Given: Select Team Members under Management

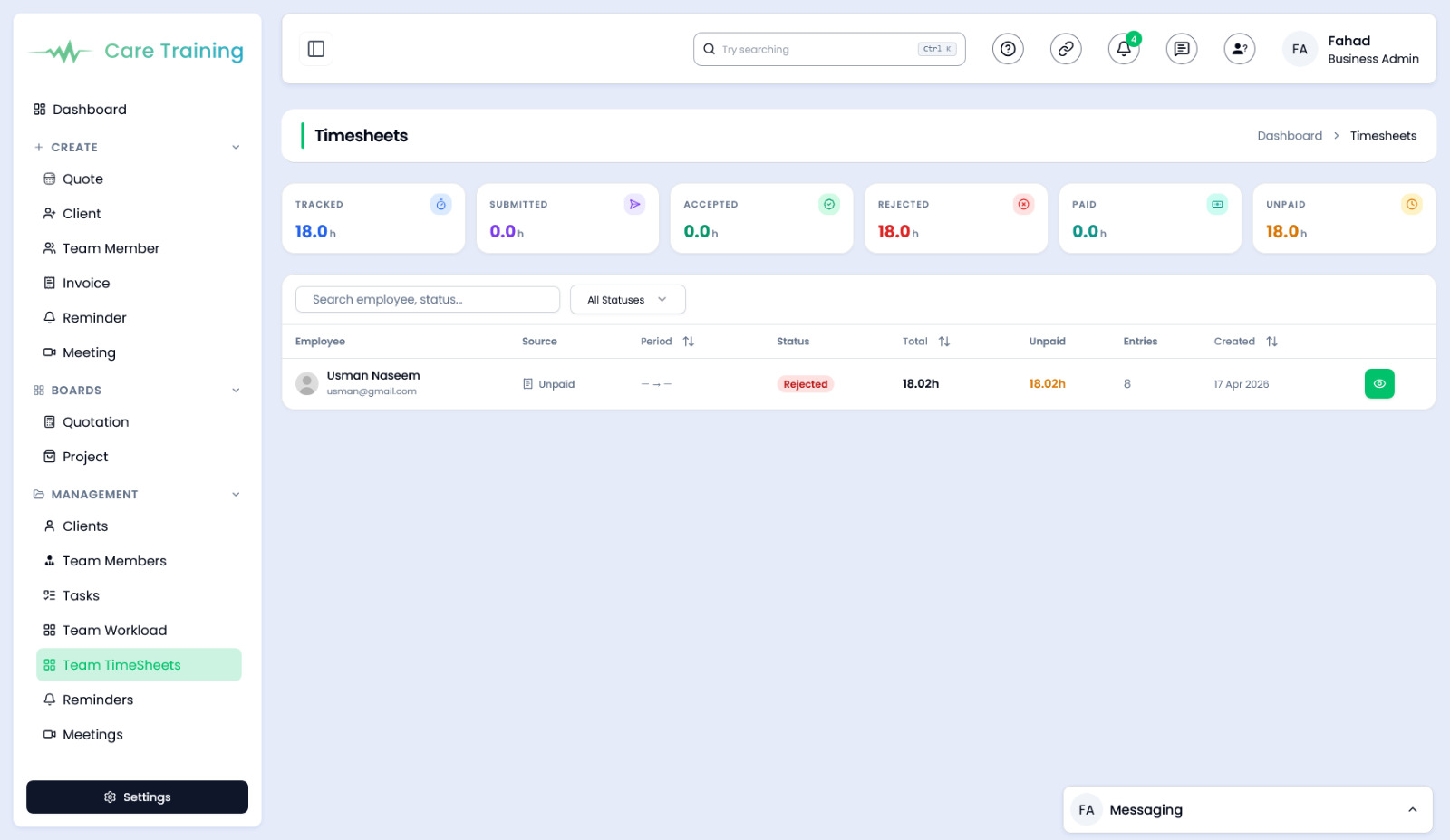Looking at the screenshot, I should [x=114, y=560].
